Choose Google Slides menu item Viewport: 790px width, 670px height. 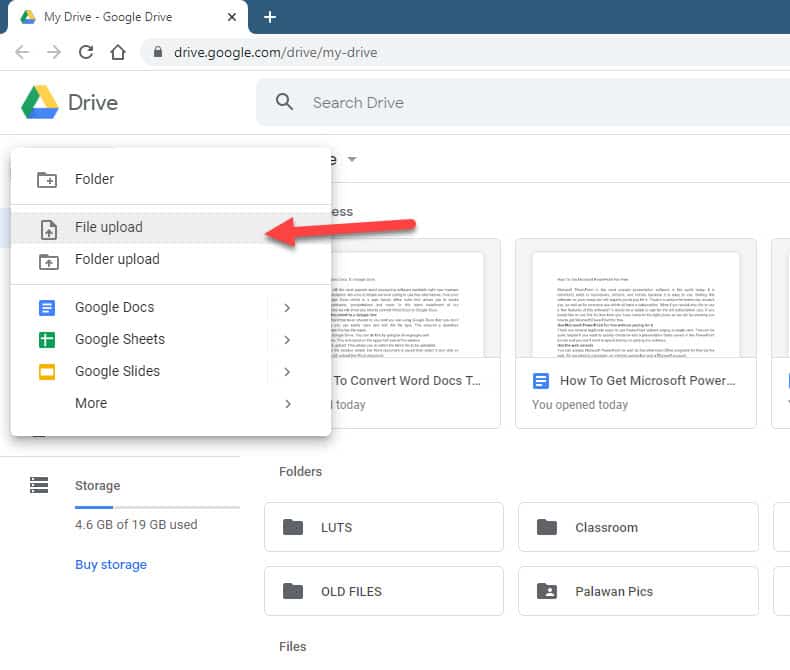coord(171,371)
